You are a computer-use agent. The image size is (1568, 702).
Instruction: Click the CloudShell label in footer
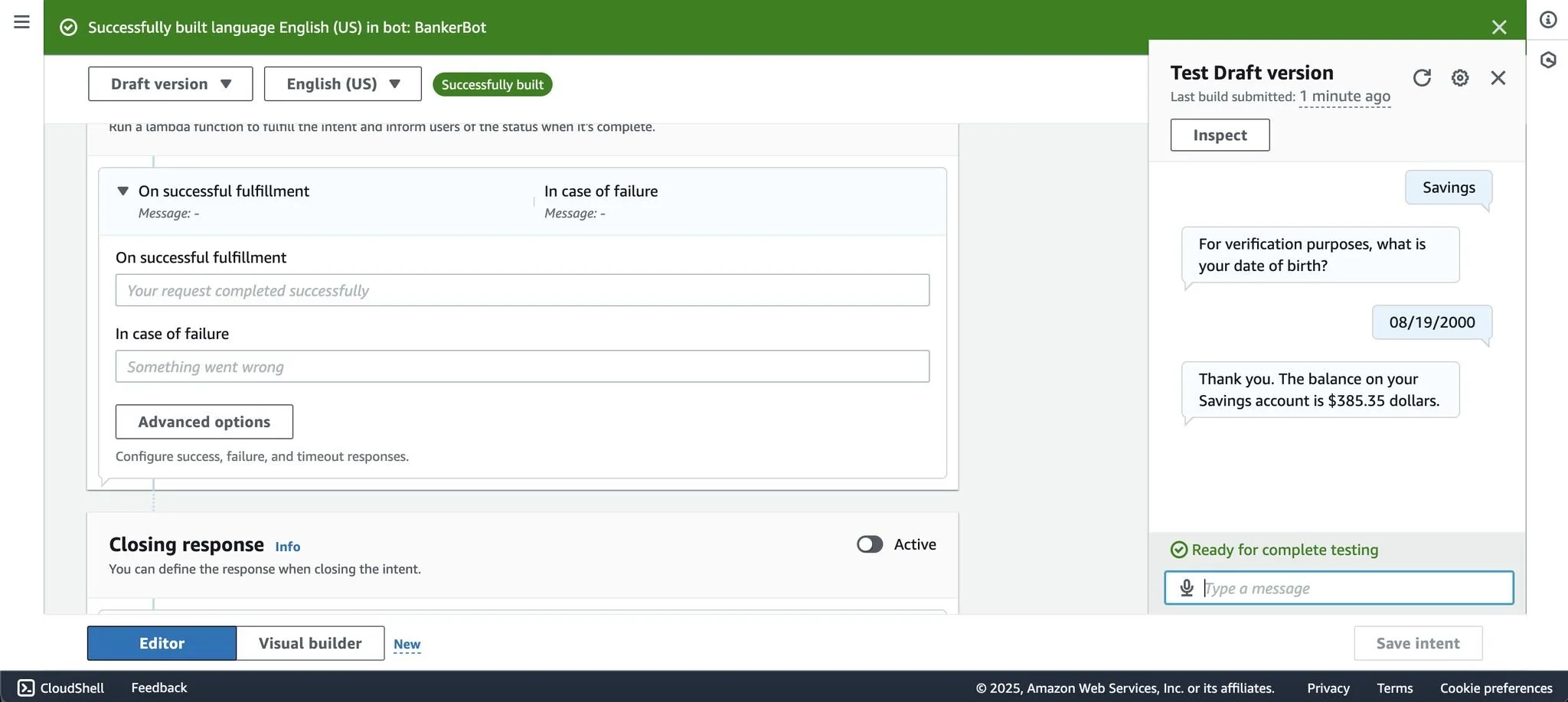pos(72,687)
